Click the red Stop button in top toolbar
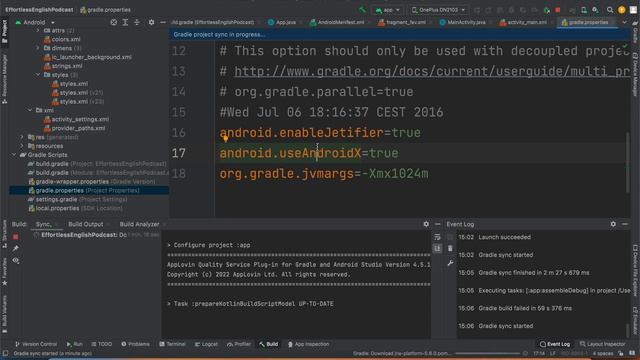This screenshot has height=360, width=640. tap(558, 10)
